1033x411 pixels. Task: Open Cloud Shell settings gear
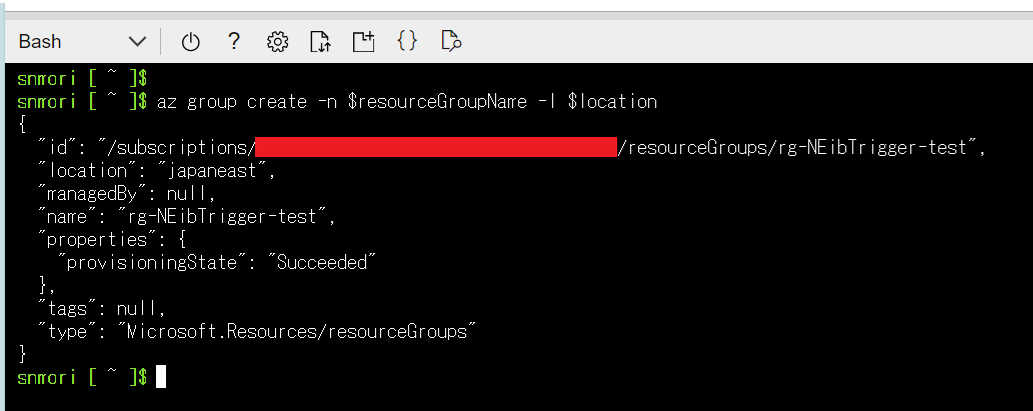278,41
